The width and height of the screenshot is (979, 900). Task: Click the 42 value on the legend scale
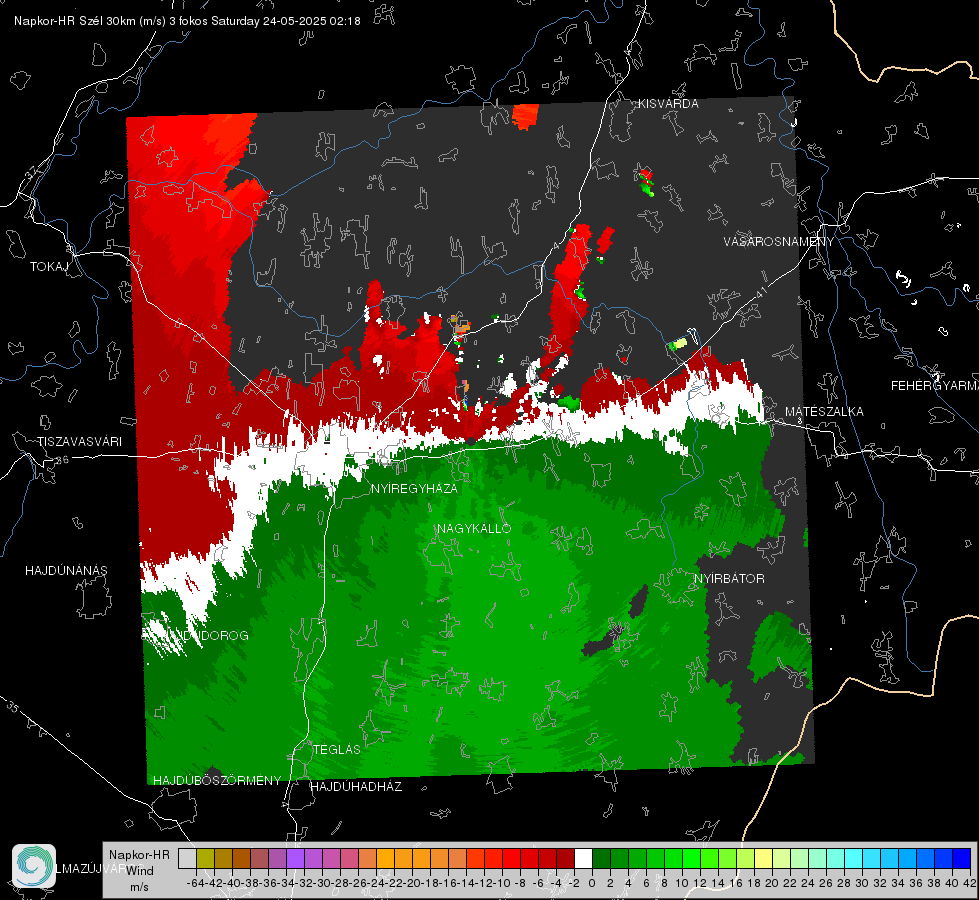click(970, 883)
